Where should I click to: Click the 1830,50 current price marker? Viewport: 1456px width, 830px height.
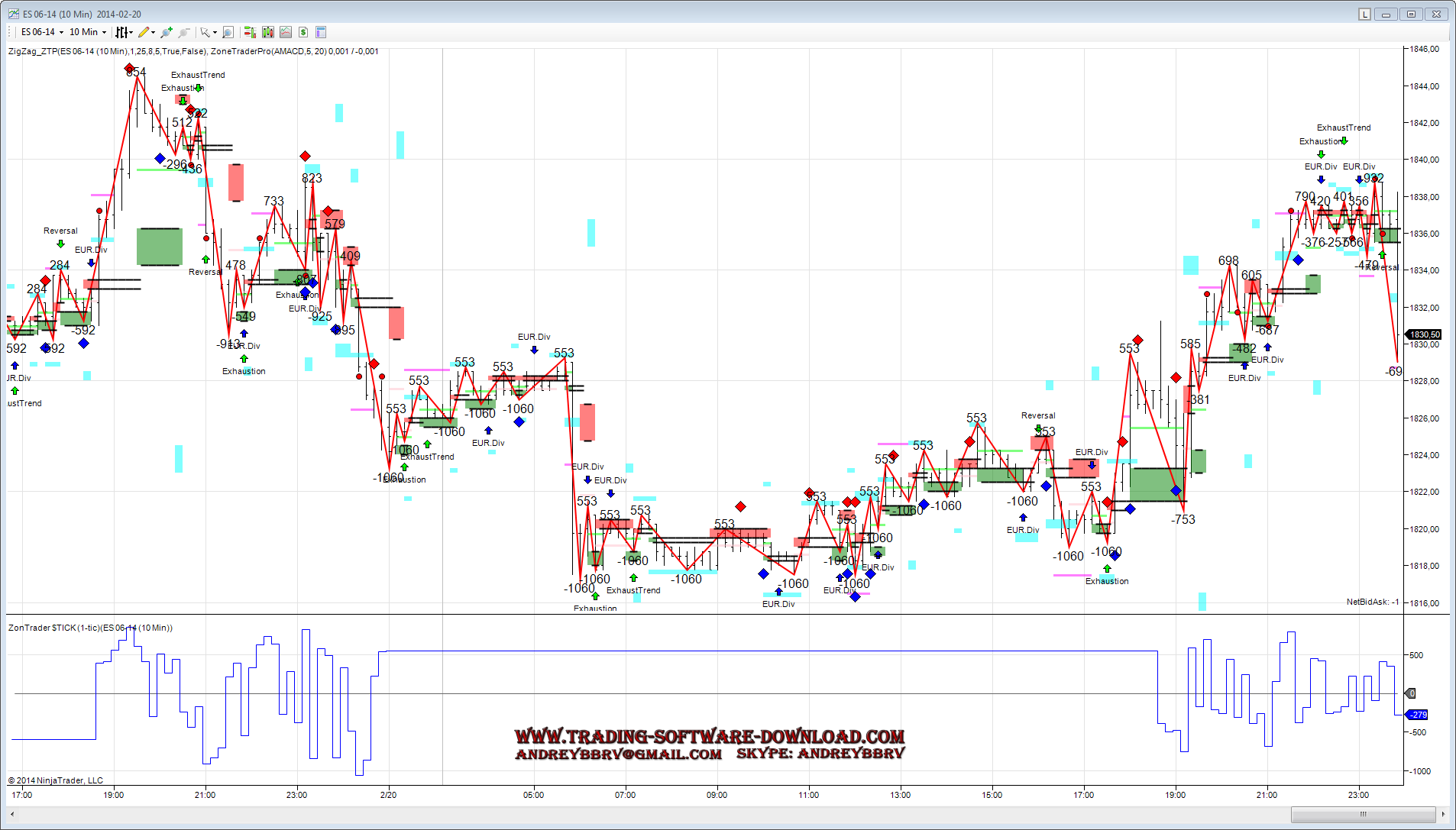[x=1424, y=334]
